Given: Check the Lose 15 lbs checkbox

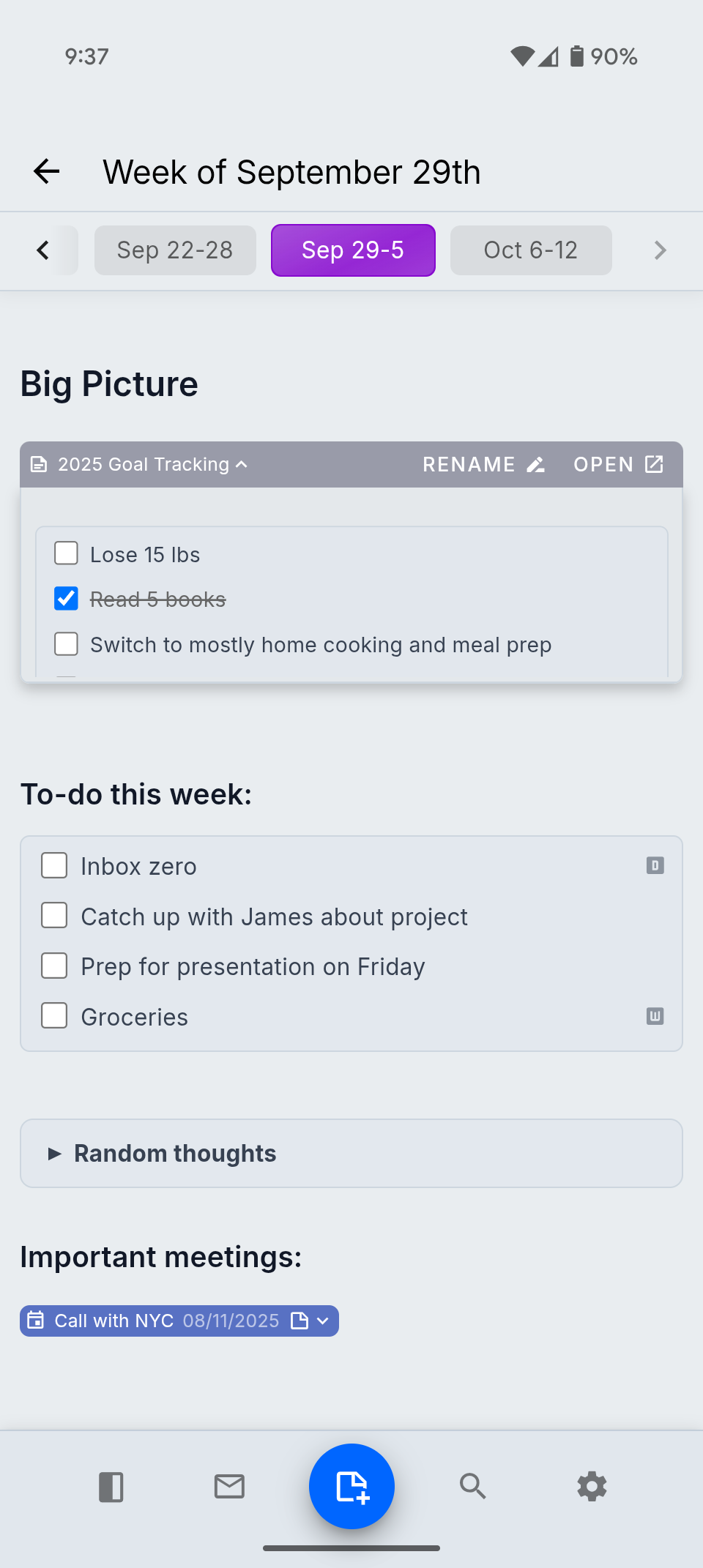Looking at the screenshot, I should tap(67, 553).
